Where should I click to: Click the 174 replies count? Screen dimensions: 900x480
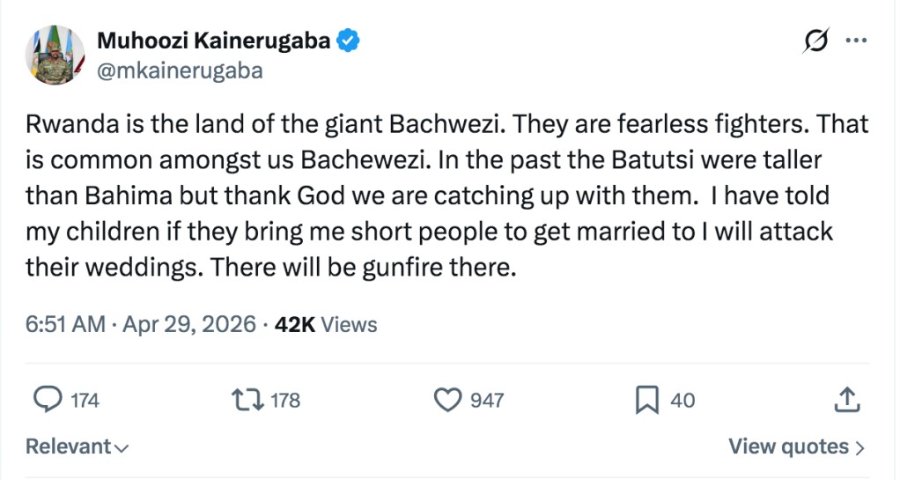point(85,401)
